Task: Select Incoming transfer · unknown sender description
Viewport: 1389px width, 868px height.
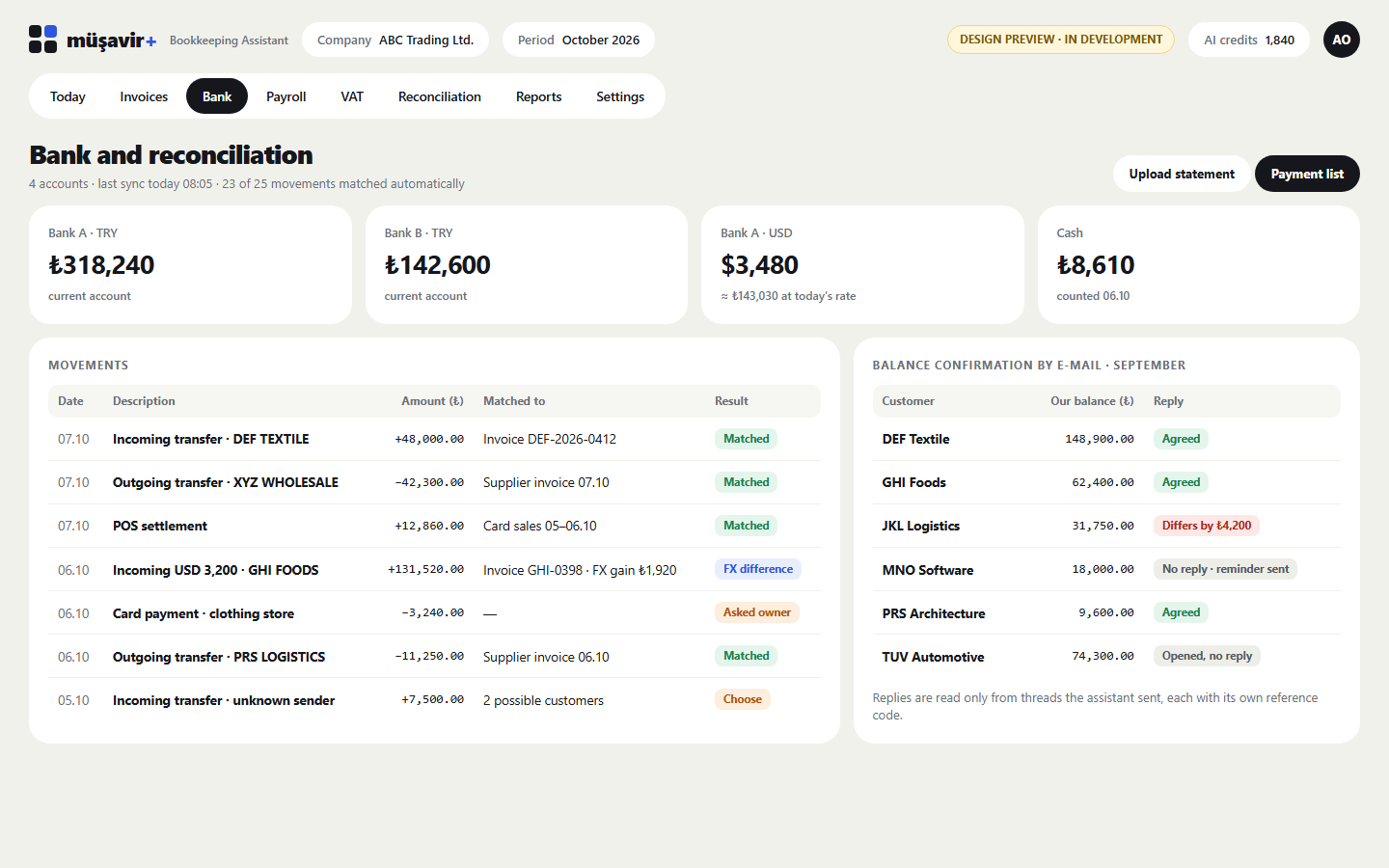Action: pos(224,700)
